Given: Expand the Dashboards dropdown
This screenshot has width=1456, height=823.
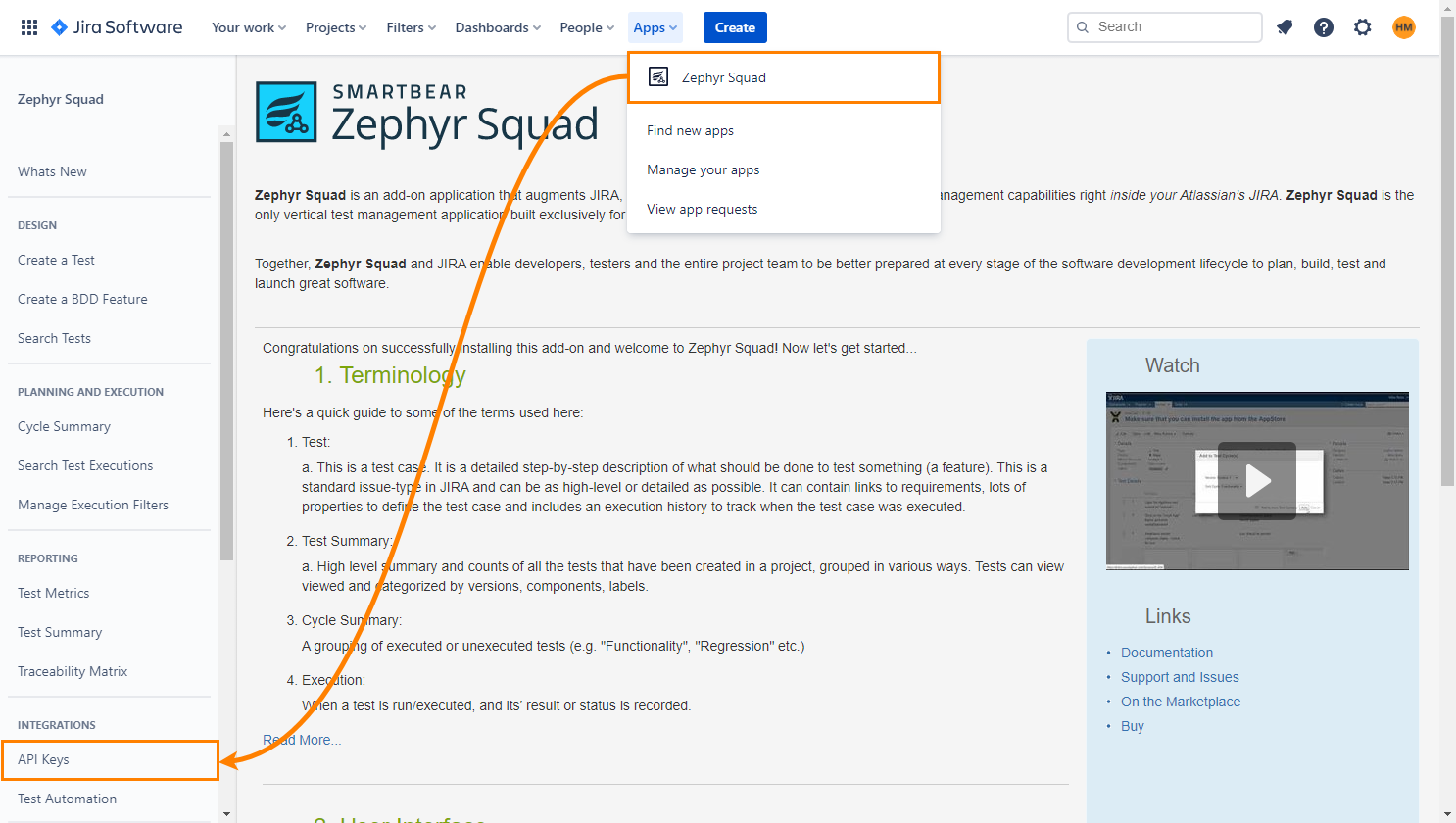Looking at the screenshot, I should coord(497,26).
